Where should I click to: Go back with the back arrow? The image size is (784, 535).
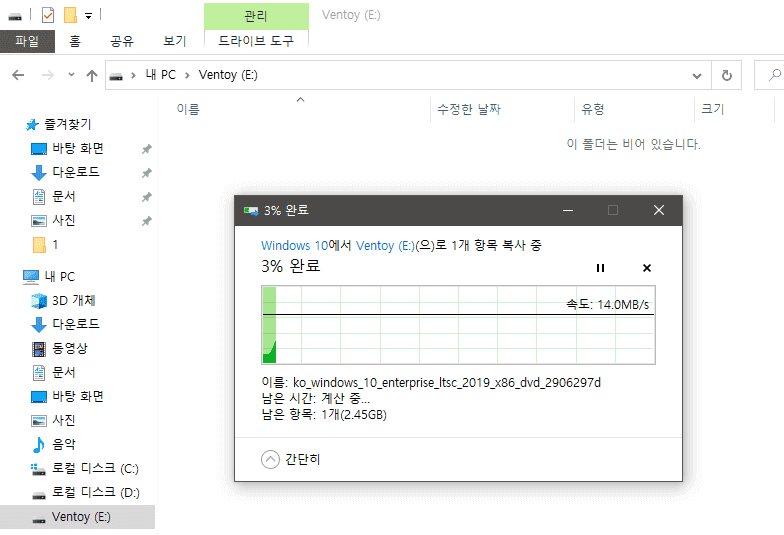click(18, 75)
